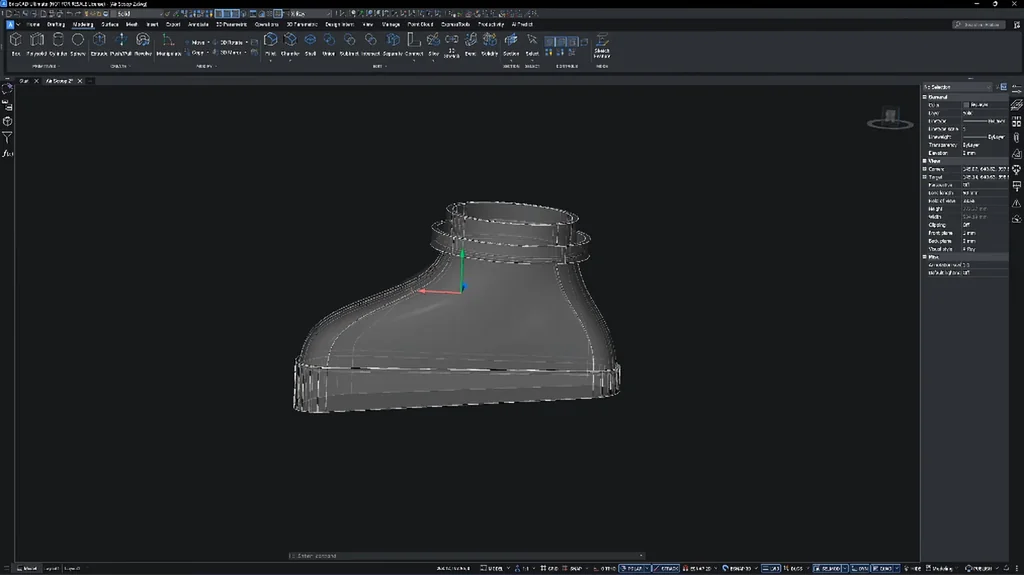
Task: Click the Intersect boolean tool
Action: (370, 44)
